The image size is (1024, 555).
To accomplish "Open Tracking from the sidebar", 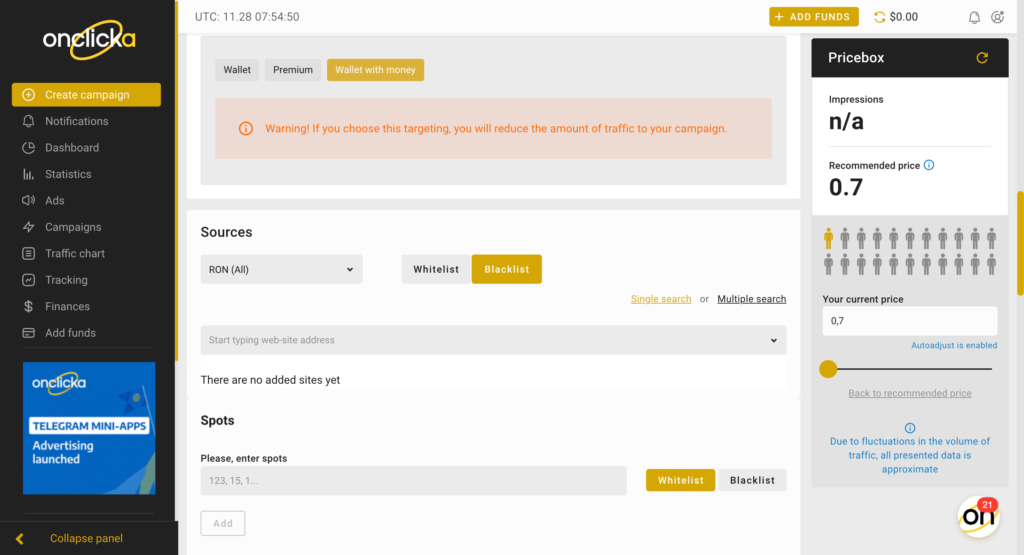I will pyautogui.click(x=66, y=280).
